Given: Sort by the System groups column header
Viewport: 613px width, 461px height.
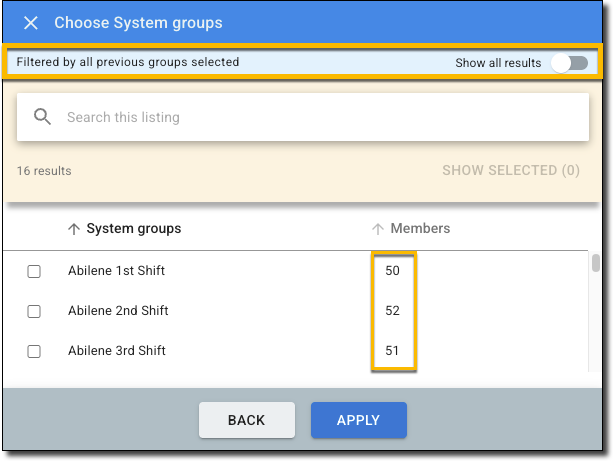Looking at the screenshot, I should coord(133,229).
